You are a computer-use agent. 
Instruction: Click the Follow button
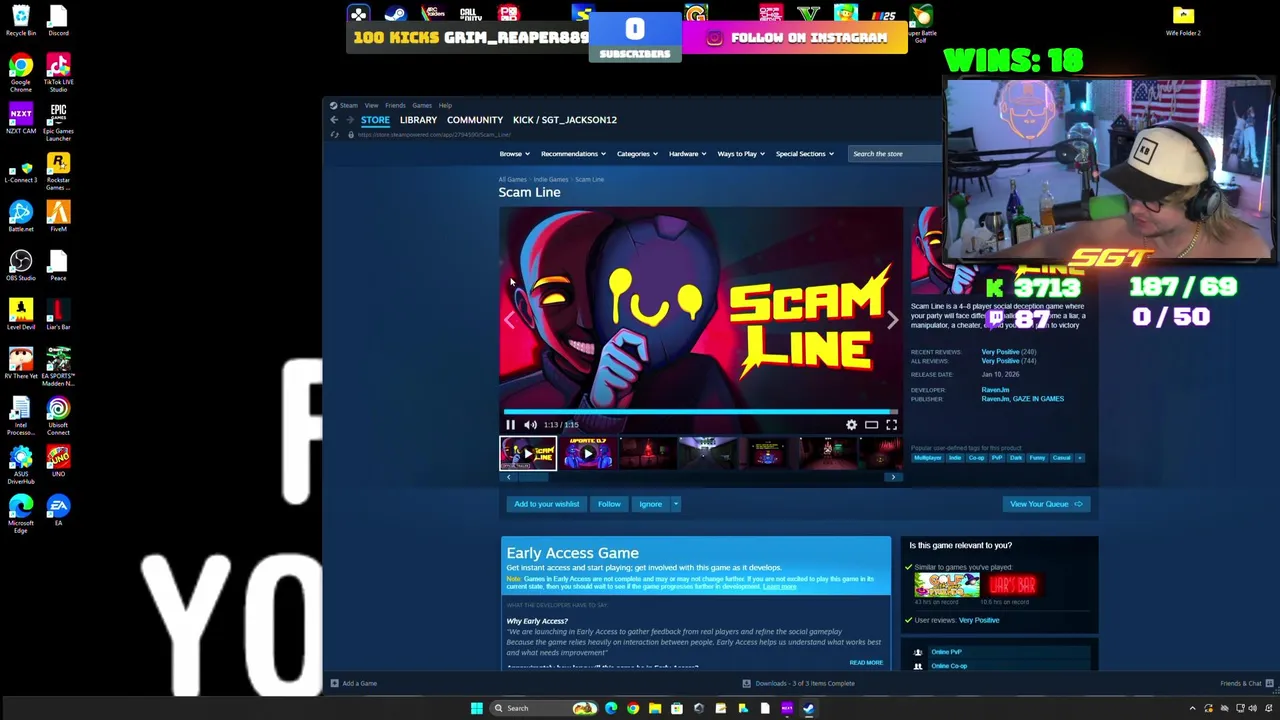609,504
